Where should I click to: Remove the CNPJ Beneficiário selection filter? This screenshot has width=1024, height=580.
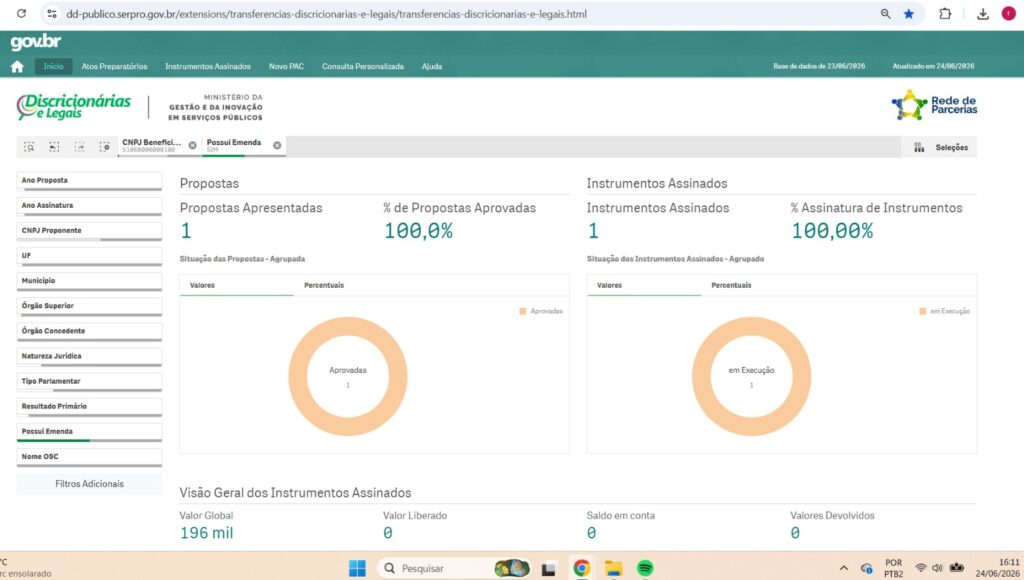click(x=192, y=146)
